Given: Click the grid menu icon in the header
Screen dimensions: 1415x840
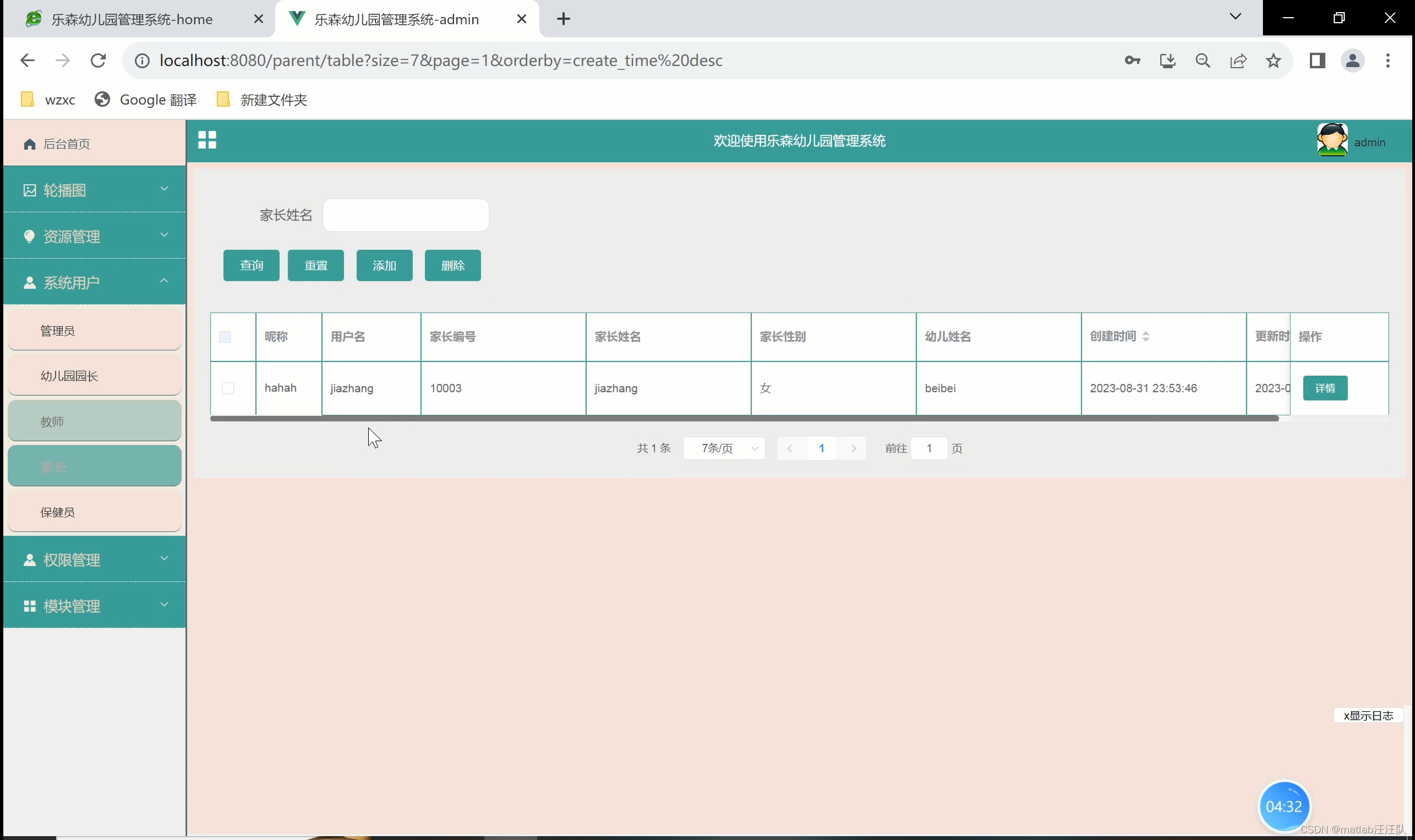Looking at the screenshot, I should tap(207, 140).
